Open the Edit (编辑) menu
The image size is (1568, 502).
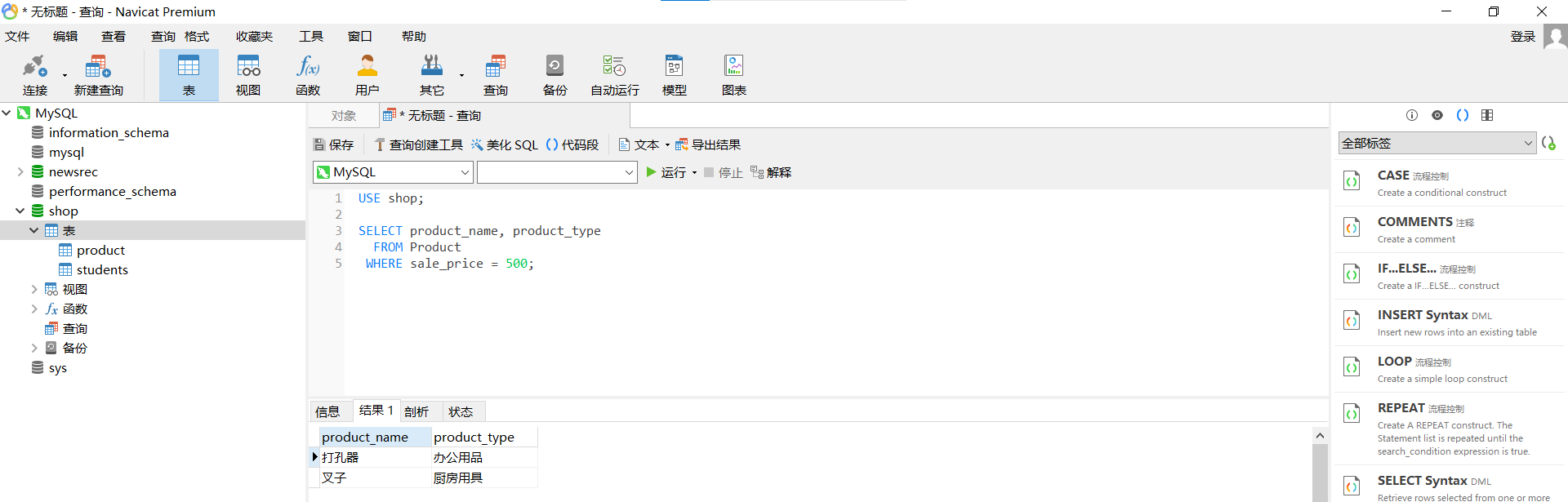(65, 37)
